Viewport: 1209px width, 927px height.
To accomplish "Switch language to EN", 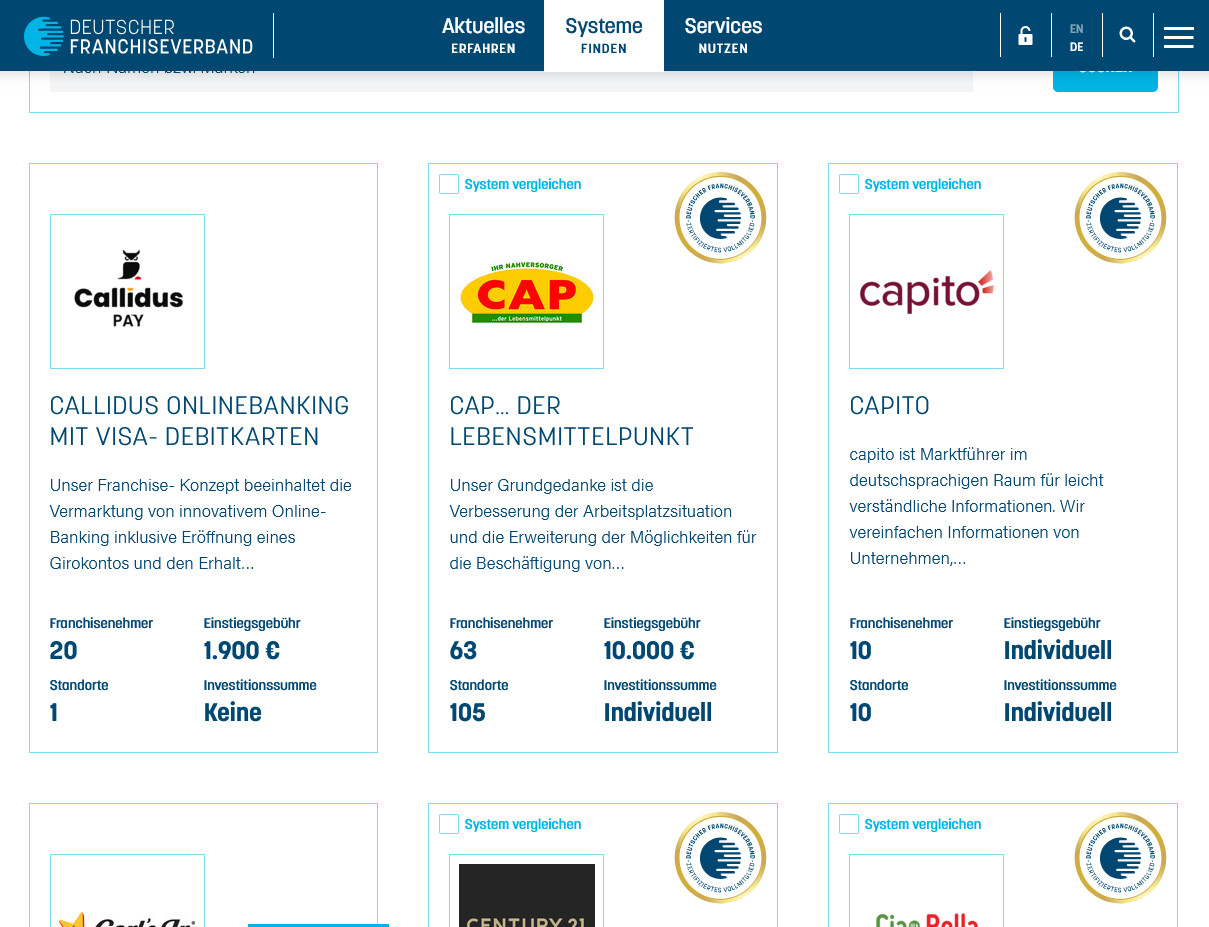I will pyautogui.click(x=1076, y=29).
